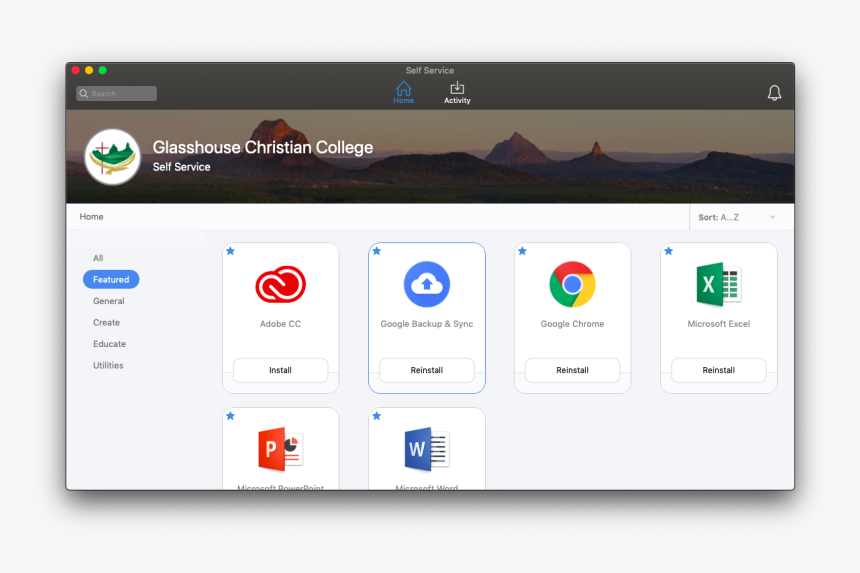Open the Home tab icon
This screenshot has width=860, height=573.
[x=404, y=88]
